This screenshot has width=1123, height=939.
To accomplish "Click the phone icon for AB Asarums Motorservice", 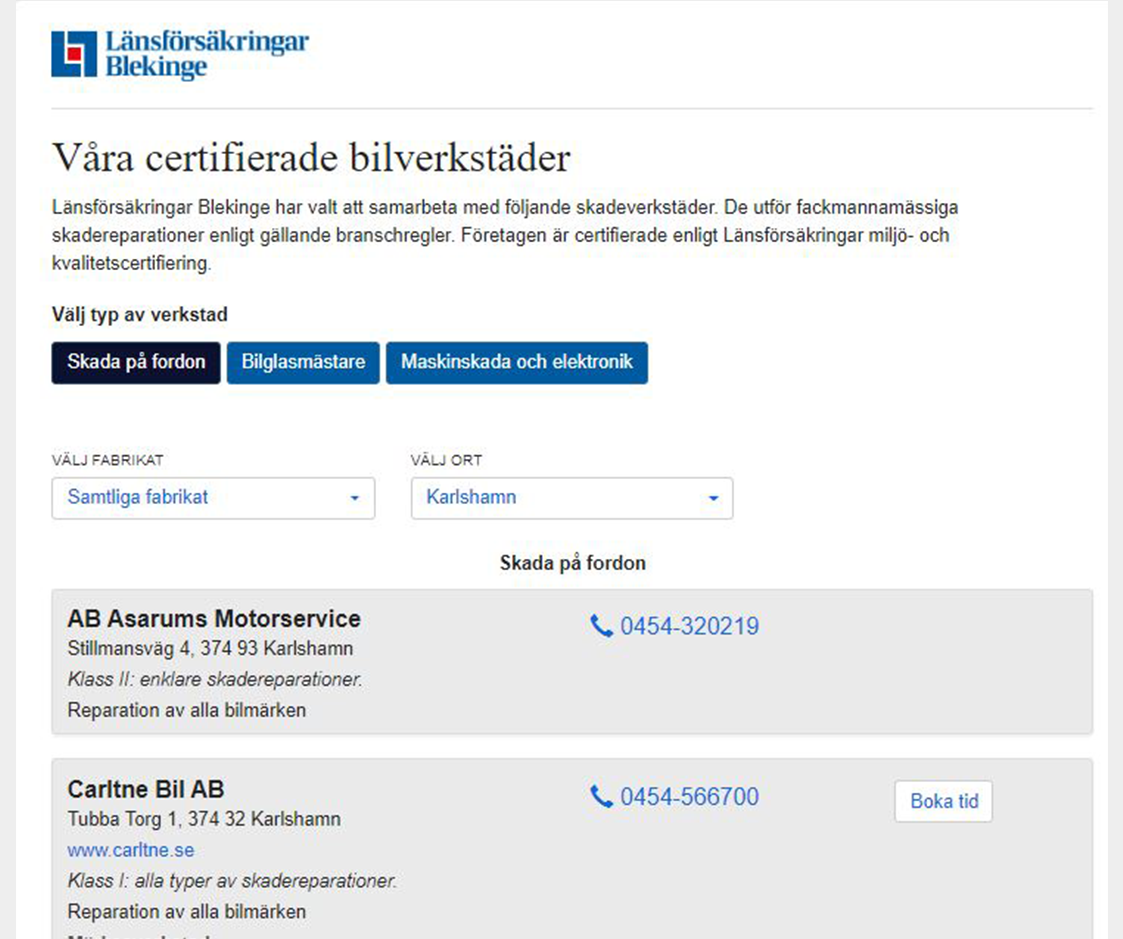I will coord(601,626).
